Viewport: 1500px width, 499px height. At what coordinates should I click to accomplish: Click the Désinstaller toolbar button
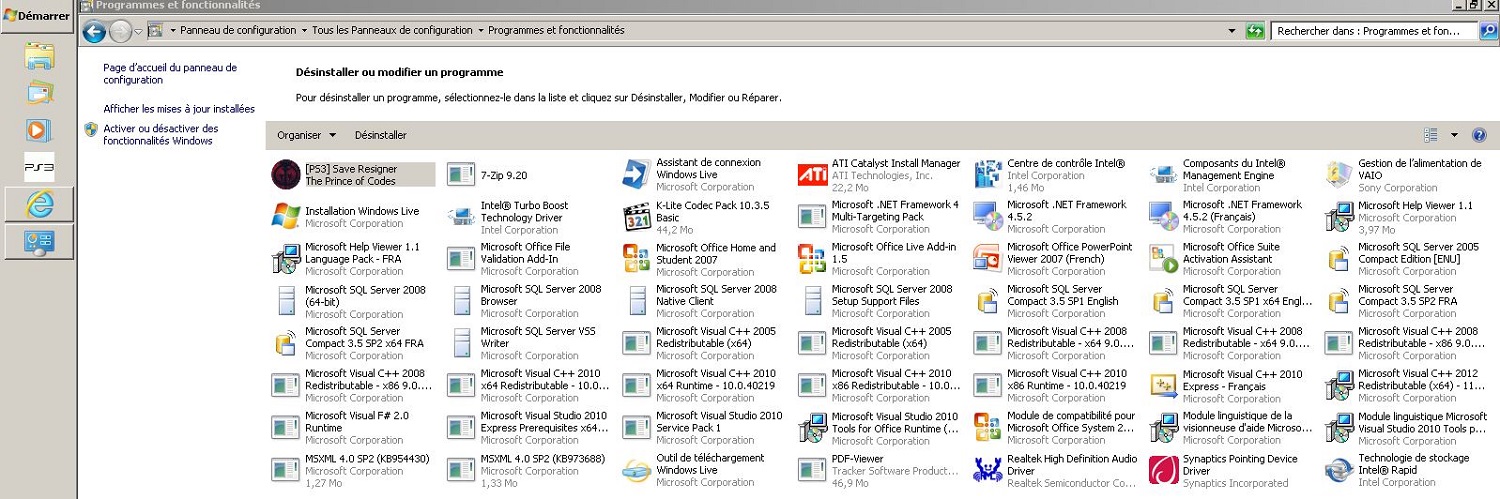[381, 135]
